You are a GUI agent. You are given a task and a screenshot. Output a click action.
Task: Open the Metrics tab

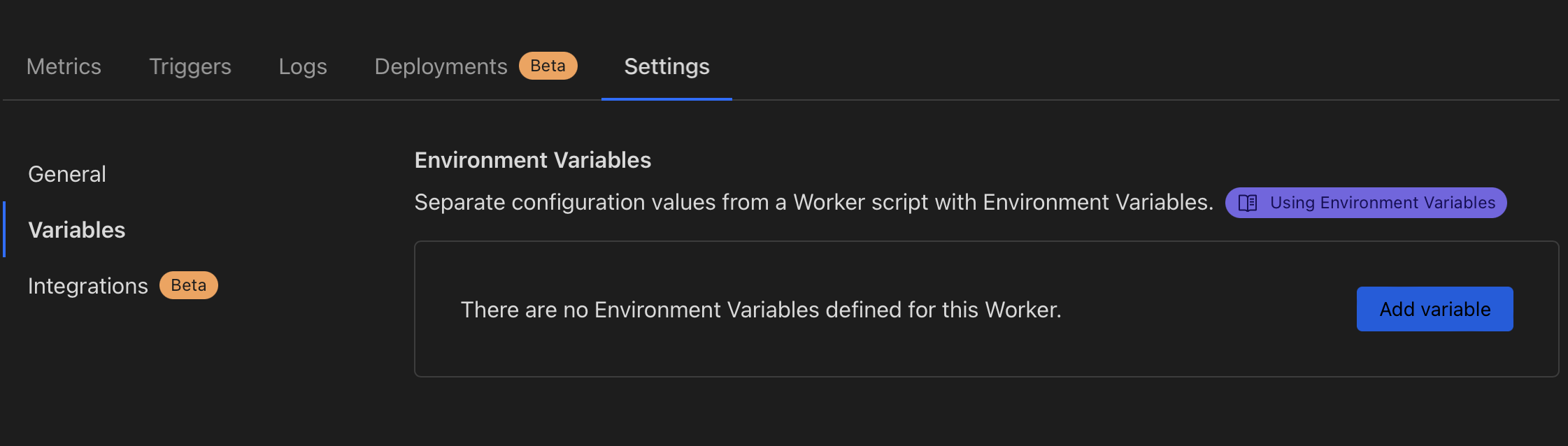click(64, 66)
